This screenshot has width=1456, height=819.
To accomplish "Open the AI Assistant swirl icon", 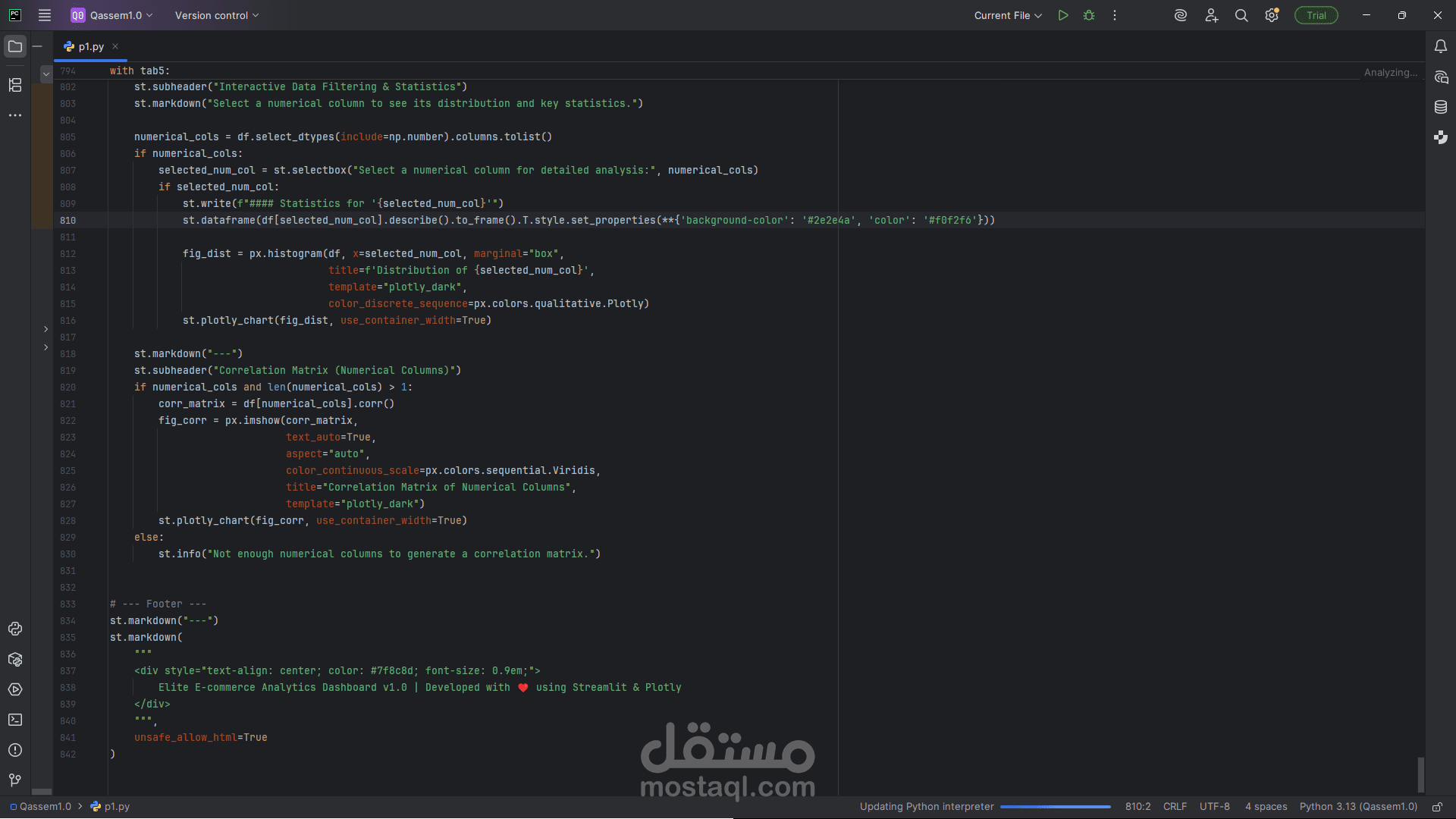I will 1181,15.
